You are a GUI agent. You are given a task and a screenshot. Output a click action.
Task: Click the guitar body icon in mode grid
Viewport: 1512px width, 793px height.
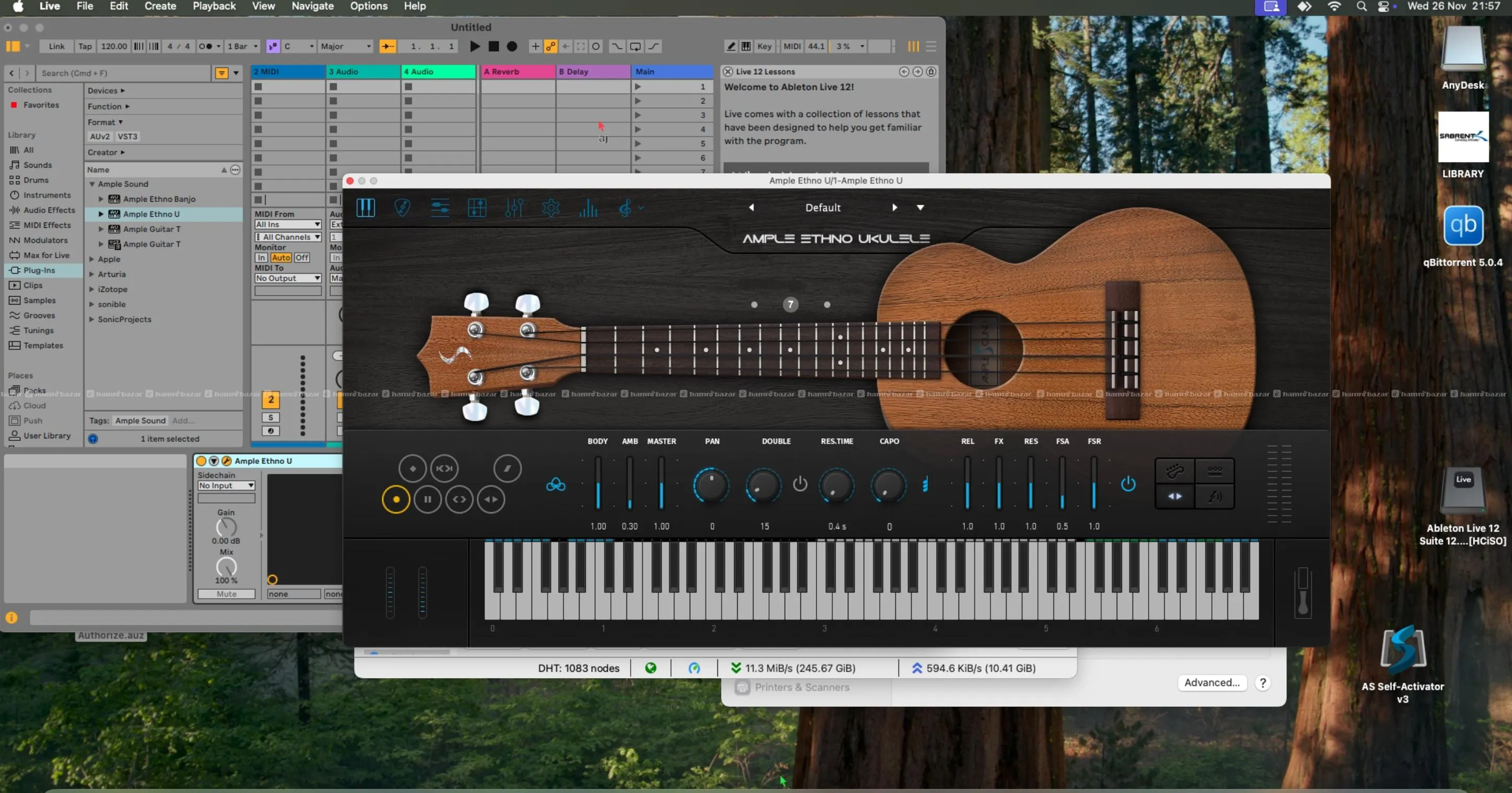click(x=1175, y=471)
